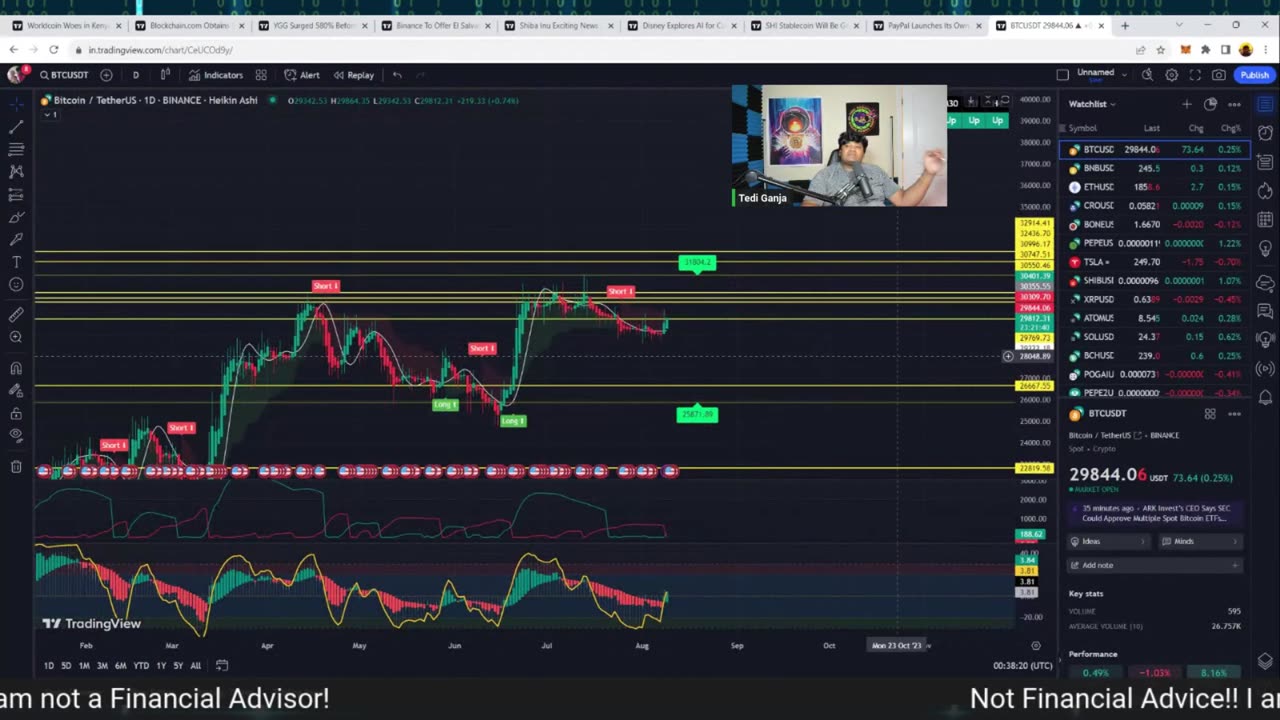Viewport: 1280px width, 720px height.
Task: Toggle magnet mode for drawings
Action: click(16, 368)
